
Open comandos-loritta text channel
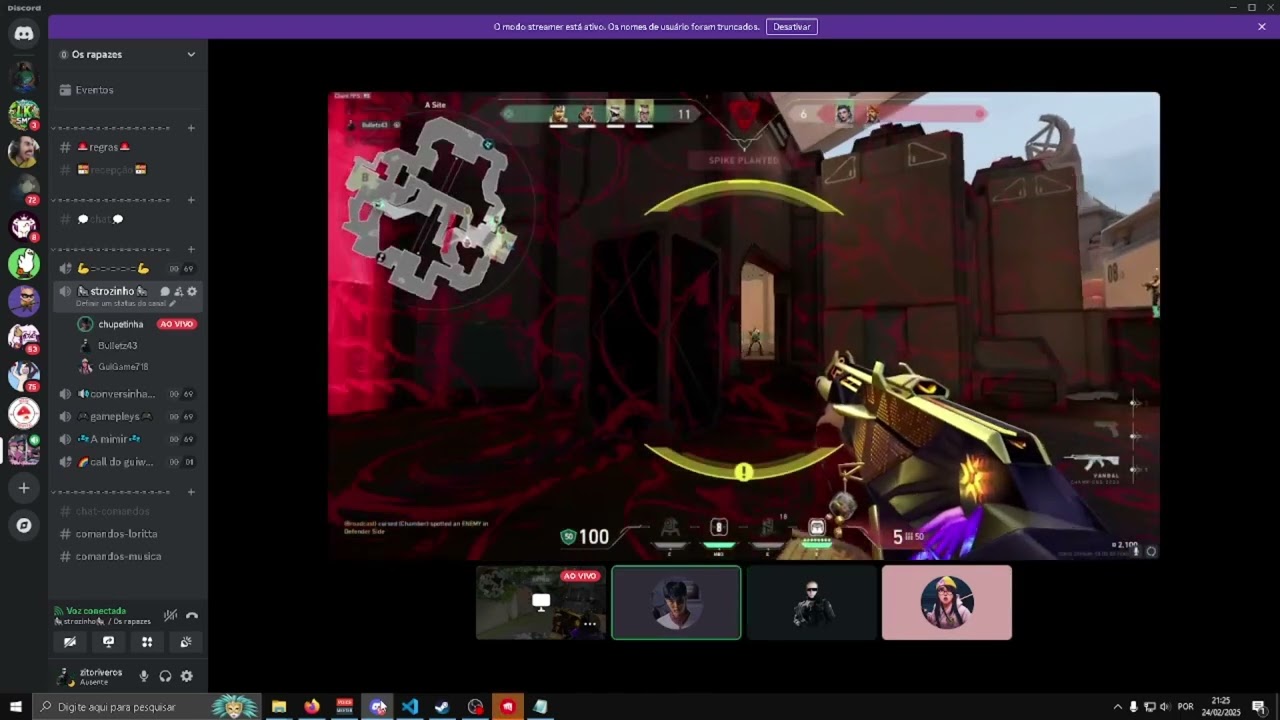(128, 534)
